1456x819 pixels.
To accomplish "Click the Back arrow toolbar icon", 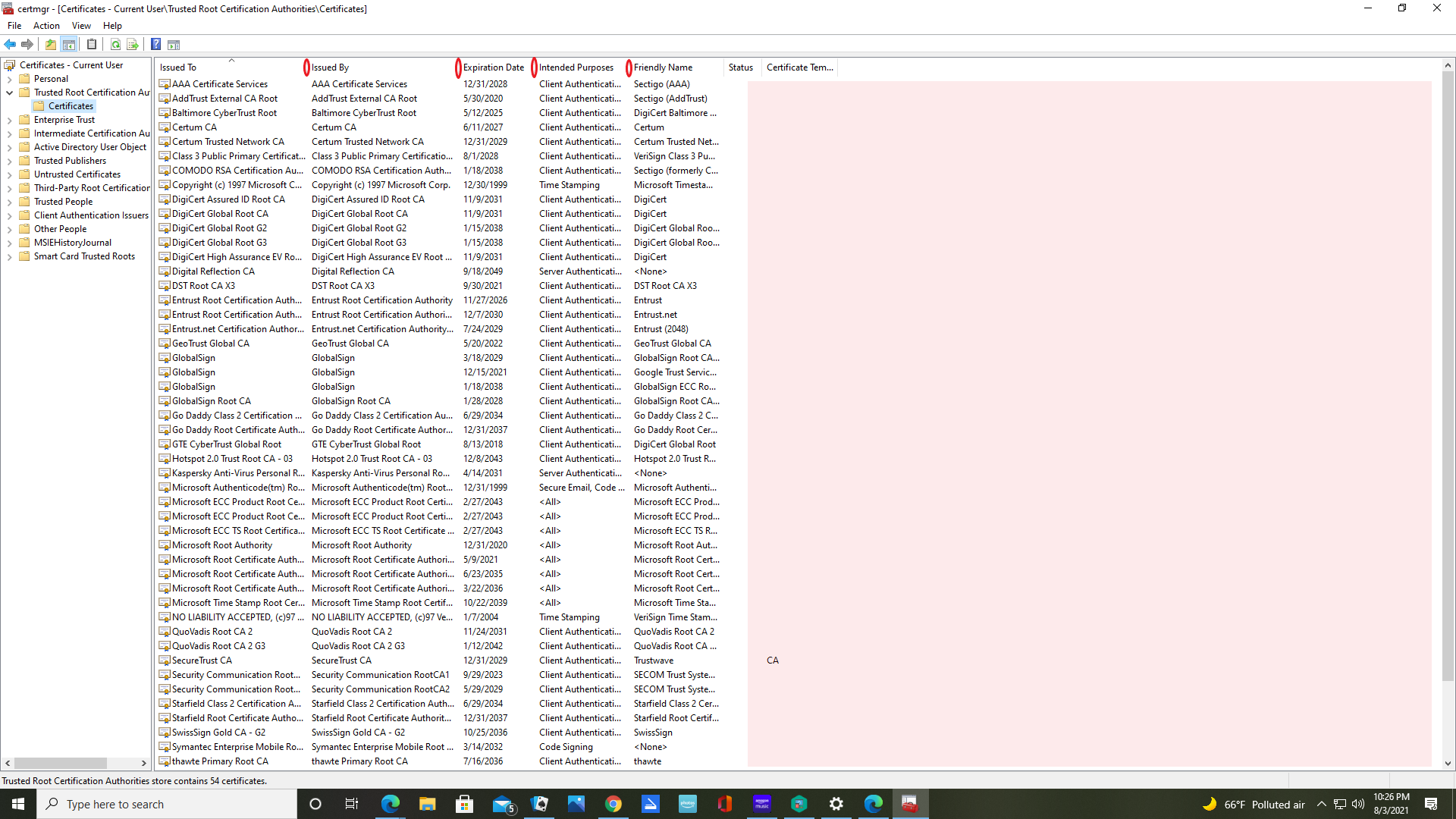I will point(10,45).
